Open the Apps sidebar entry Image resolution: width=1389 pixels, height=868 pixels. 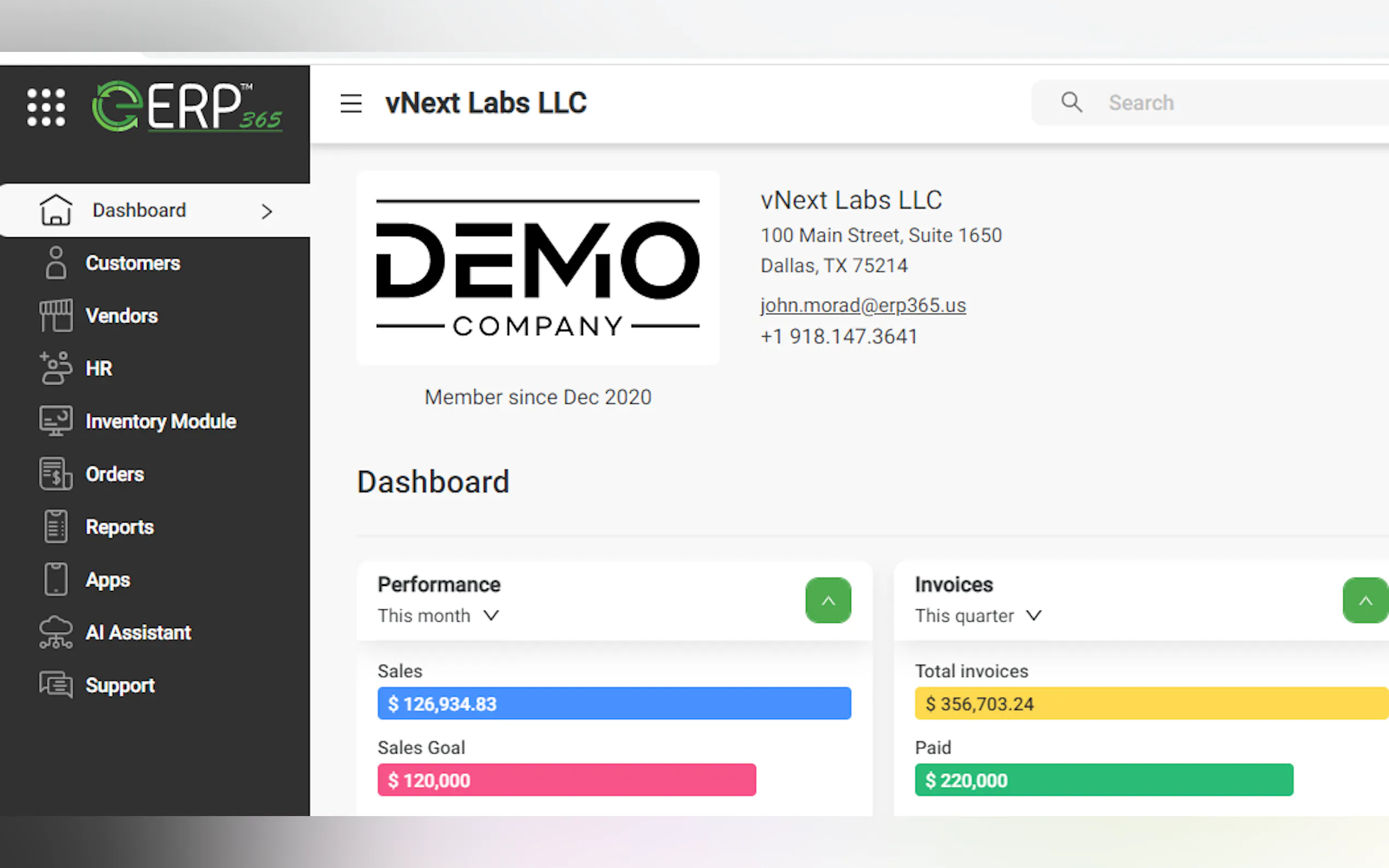(108, 580)
